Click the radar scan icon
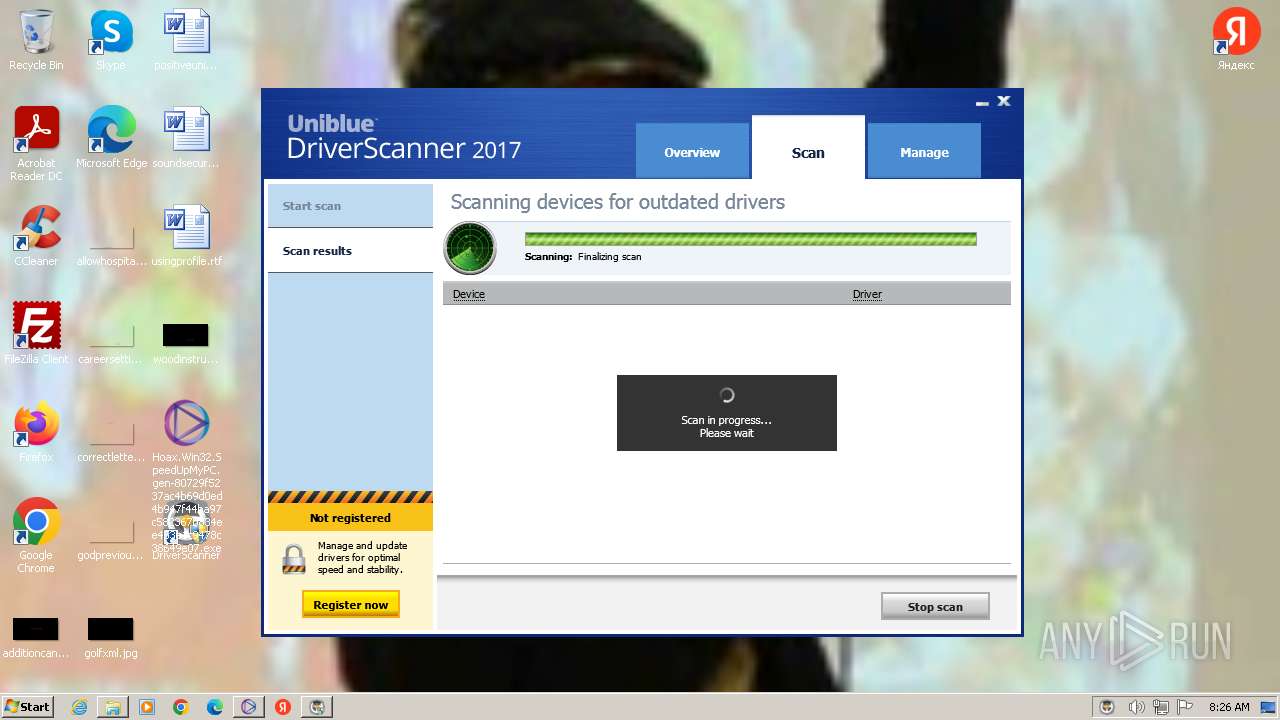The height and width of the screenshot is (720, 1280). [470, 248]
